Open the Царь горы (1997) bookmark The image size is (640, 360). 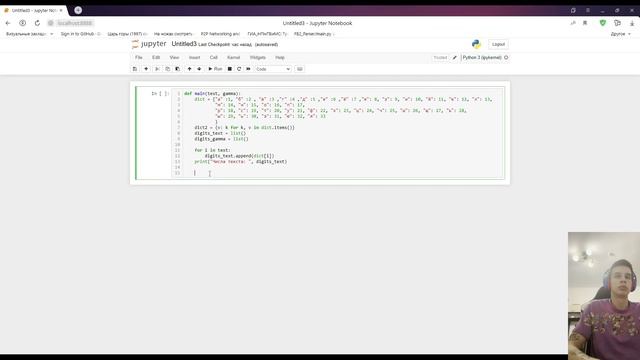point(127,34)
